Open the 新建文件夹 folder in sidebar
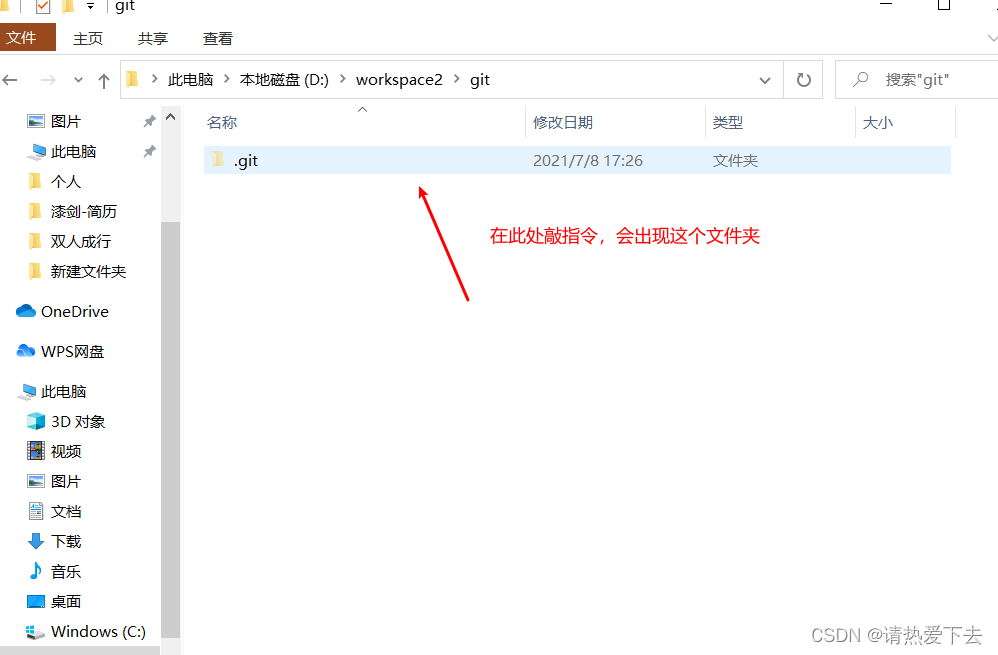Screen dimensions: 998x655 click(88, 271)
